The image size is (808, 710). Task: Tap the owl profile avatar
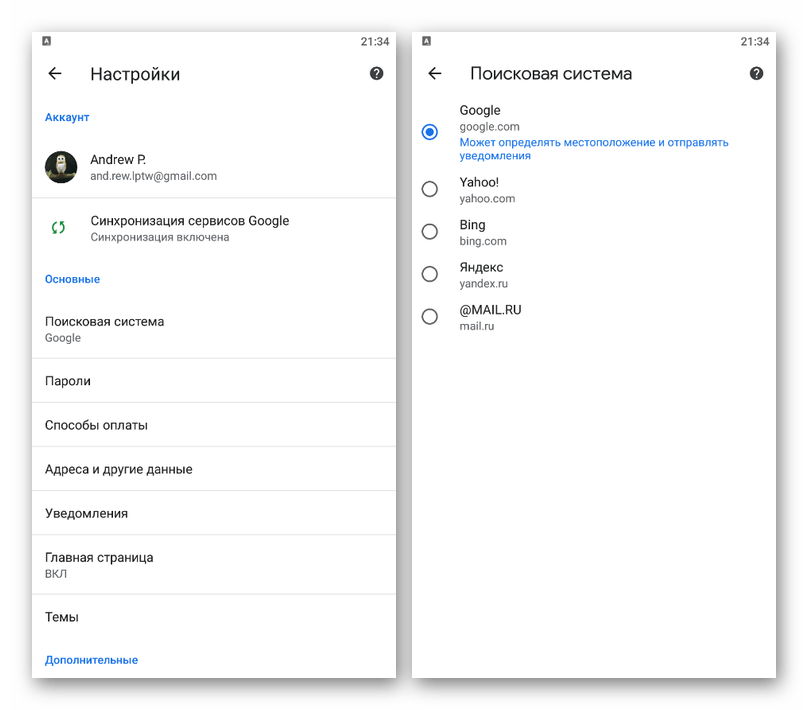[x=61, y=167]
